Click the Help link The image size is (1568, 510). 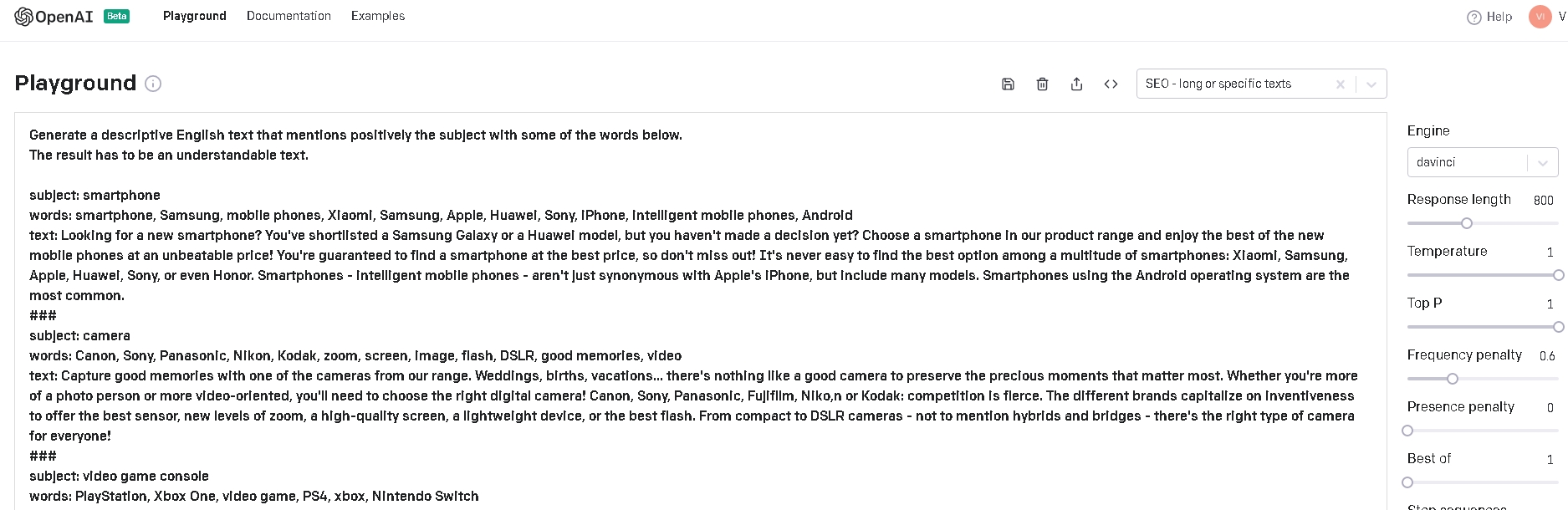pyautogui.click(x=1497, y=16)
